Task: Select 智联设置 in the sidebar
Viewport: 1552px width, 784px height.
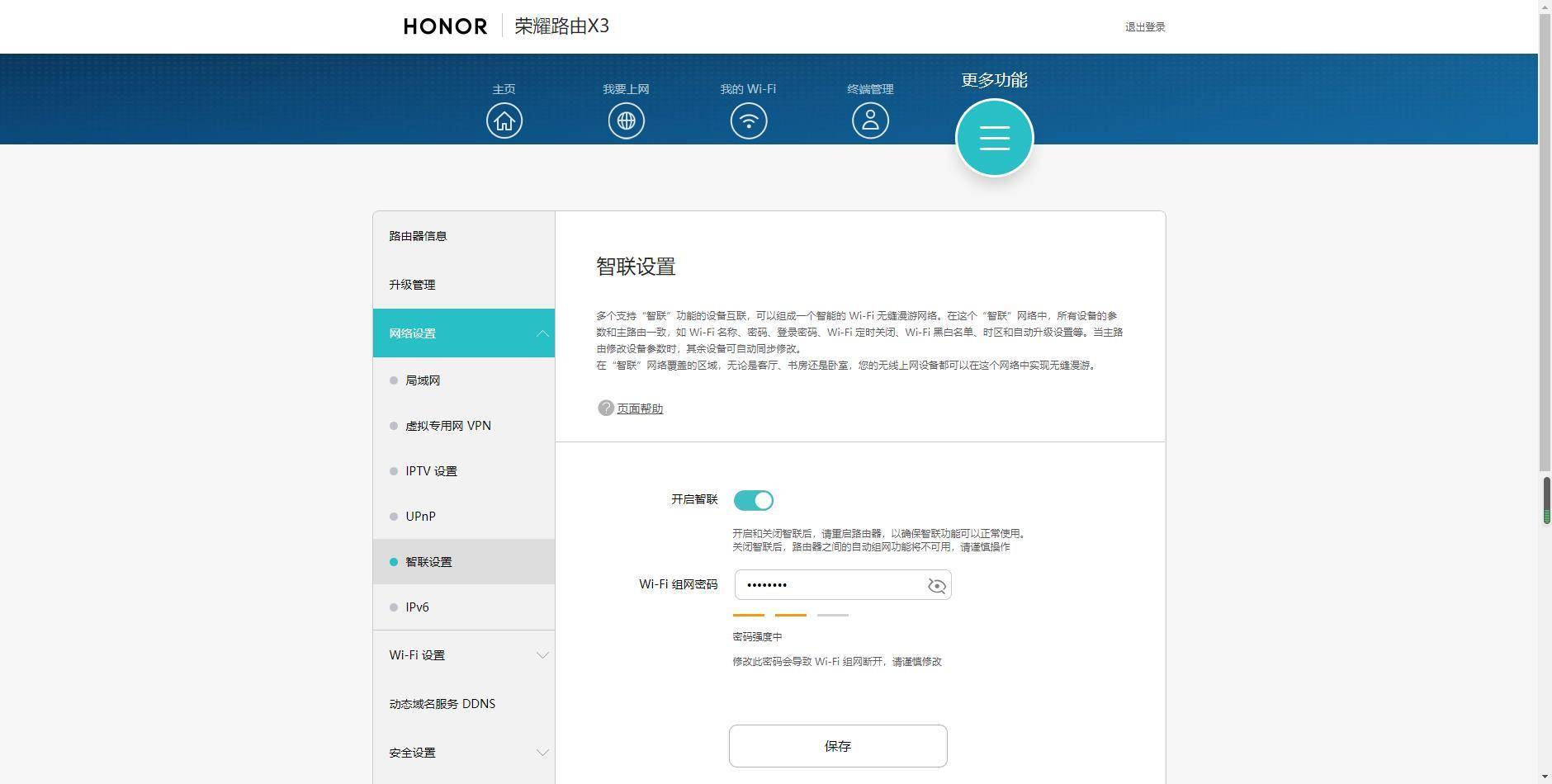Action: [464, 561]
